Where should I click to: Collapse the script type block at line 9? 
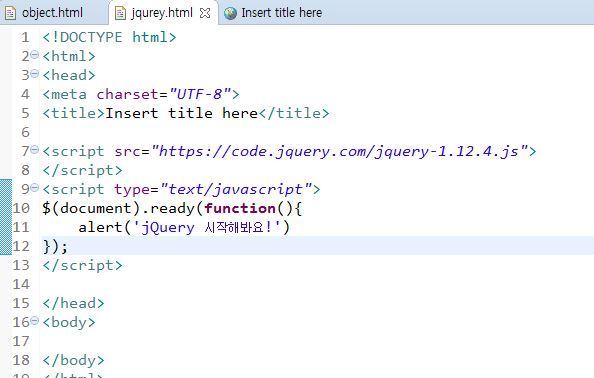coord(34,187)
